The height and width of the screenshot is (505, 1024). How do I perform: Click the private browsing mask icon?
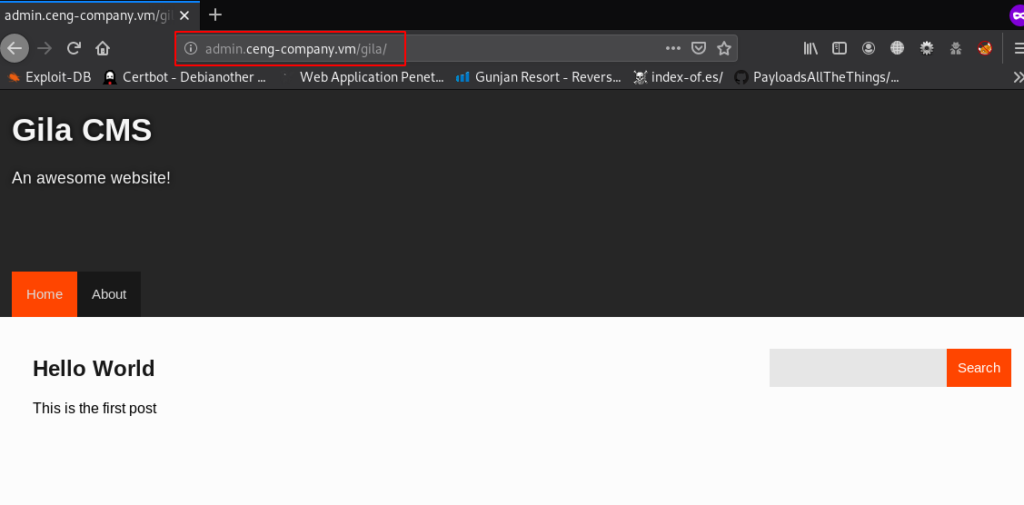pos(1017,15)
